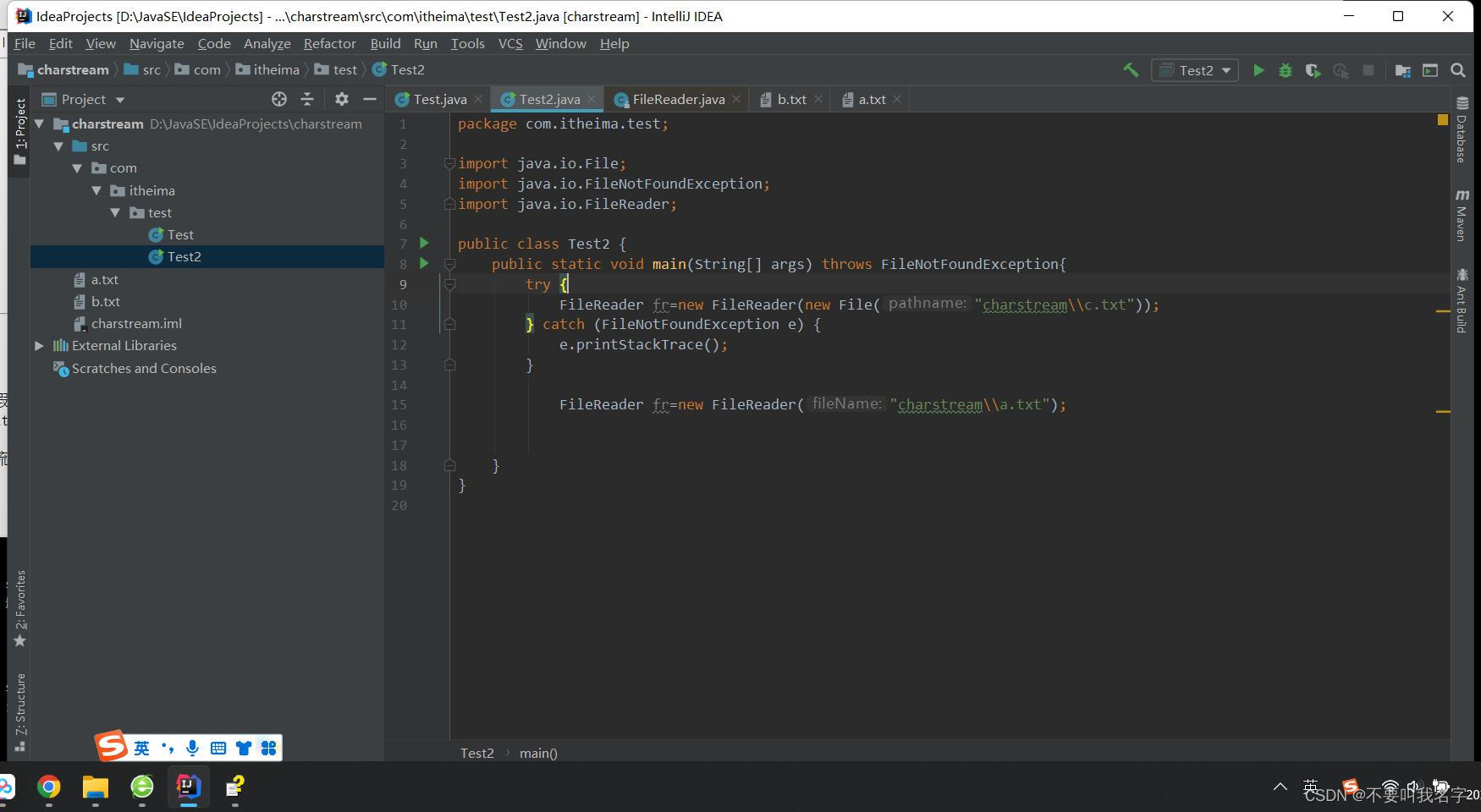Click main() in bottom breadcrumb
1481x812 pixels.
point(538,753)
